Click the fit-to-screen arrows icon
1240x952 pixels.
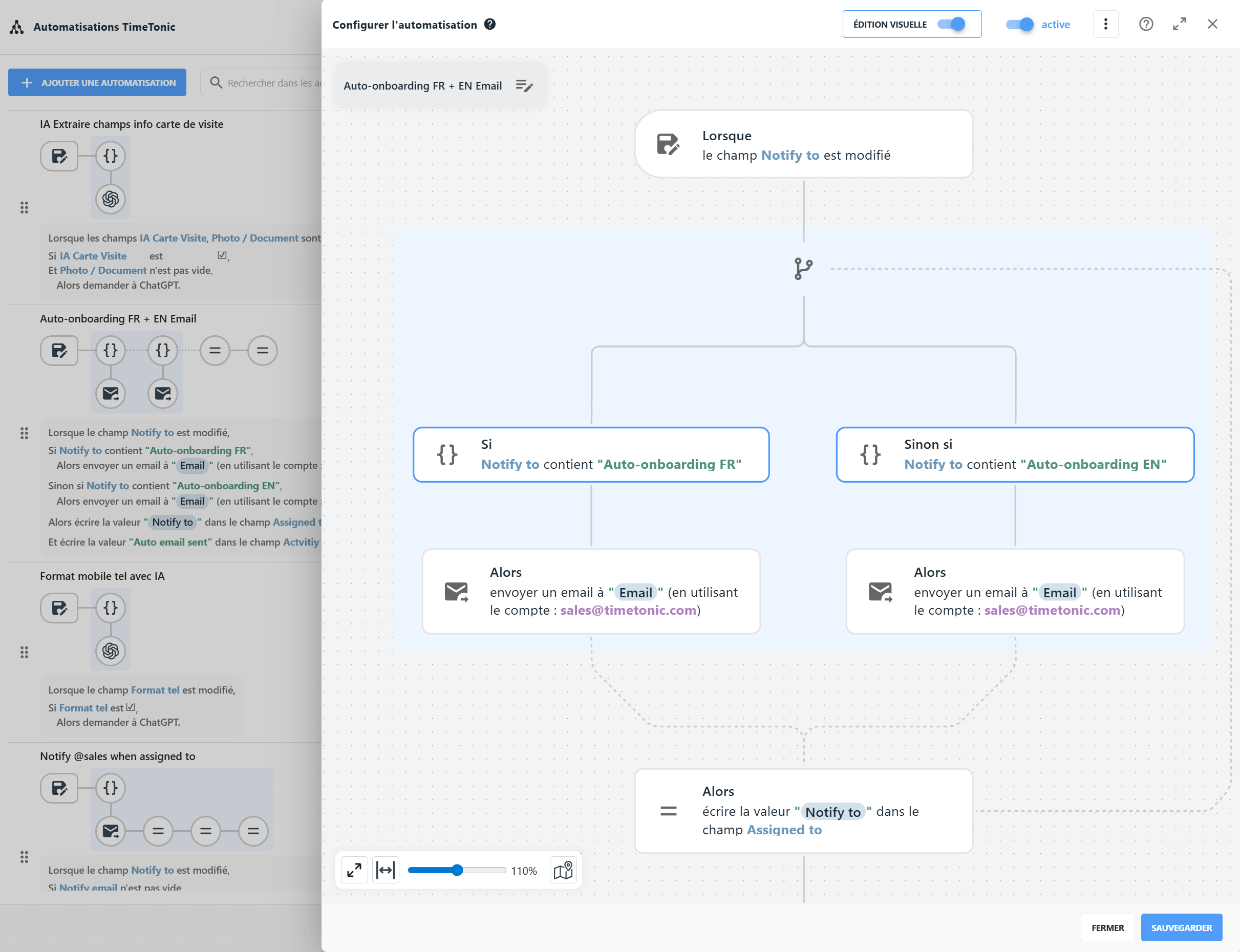(x=354, y=871)
